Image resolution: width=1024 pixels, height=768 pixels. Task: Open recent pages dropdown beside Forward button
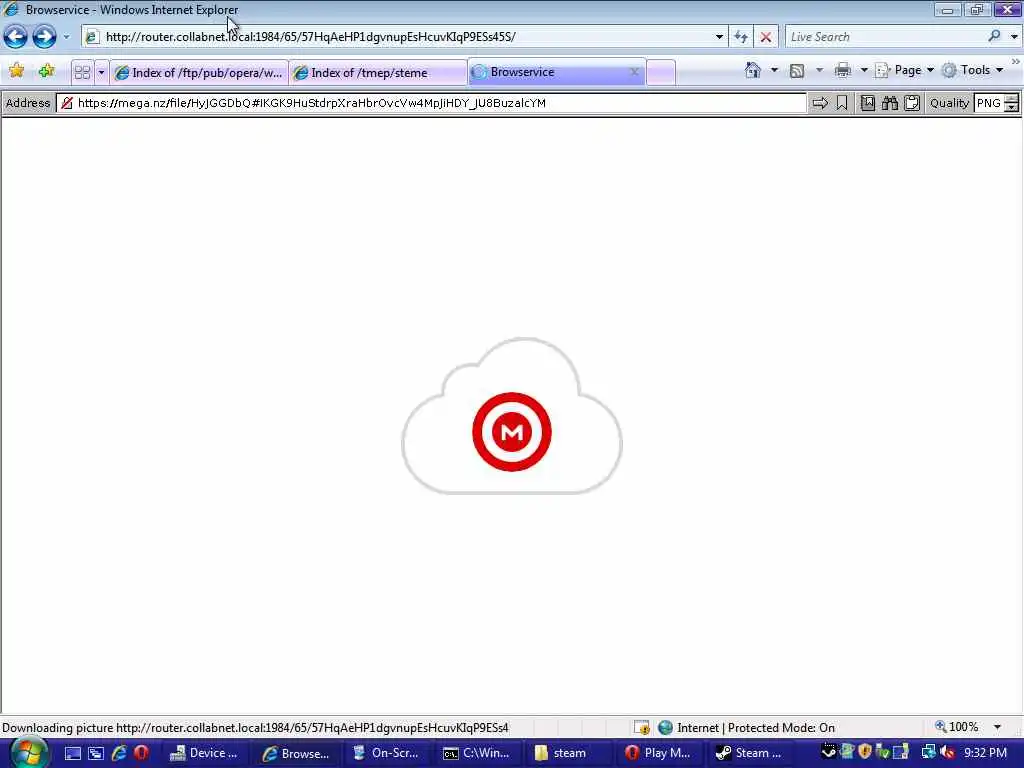(x=66, y=37)
